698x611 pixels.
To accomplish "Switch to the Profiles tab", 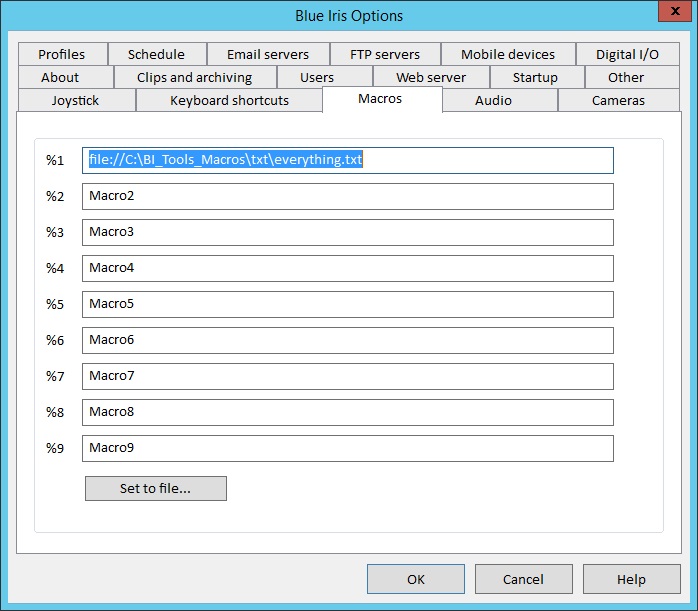I will point(63,54).
